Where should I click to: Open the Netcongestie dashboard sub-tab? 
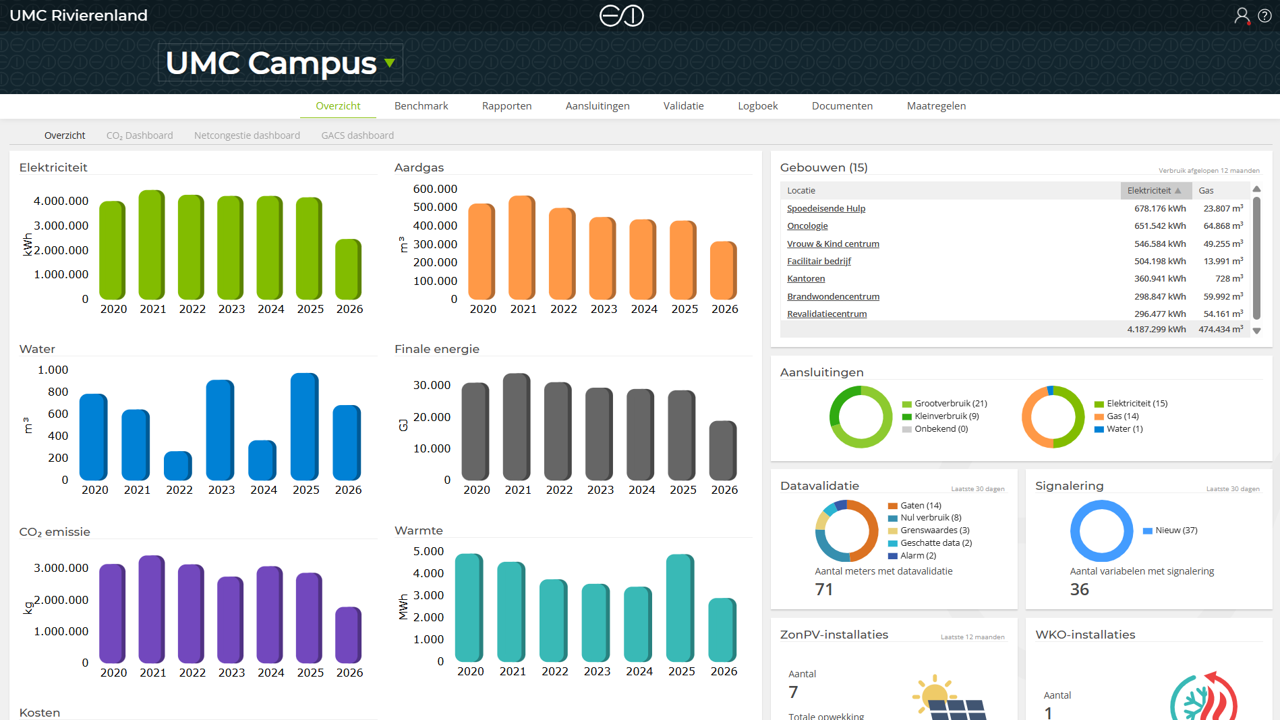pos(247,135)
